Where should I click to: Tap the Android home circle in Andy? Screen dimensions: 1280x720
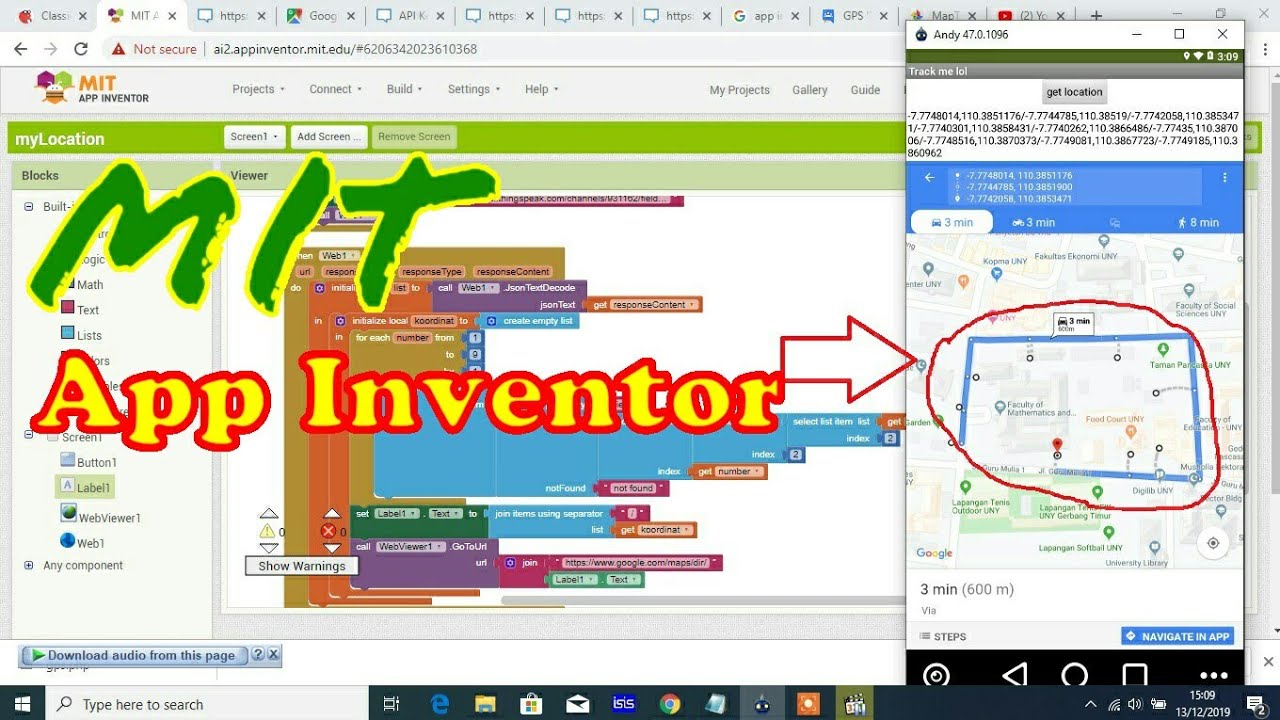1075,674
